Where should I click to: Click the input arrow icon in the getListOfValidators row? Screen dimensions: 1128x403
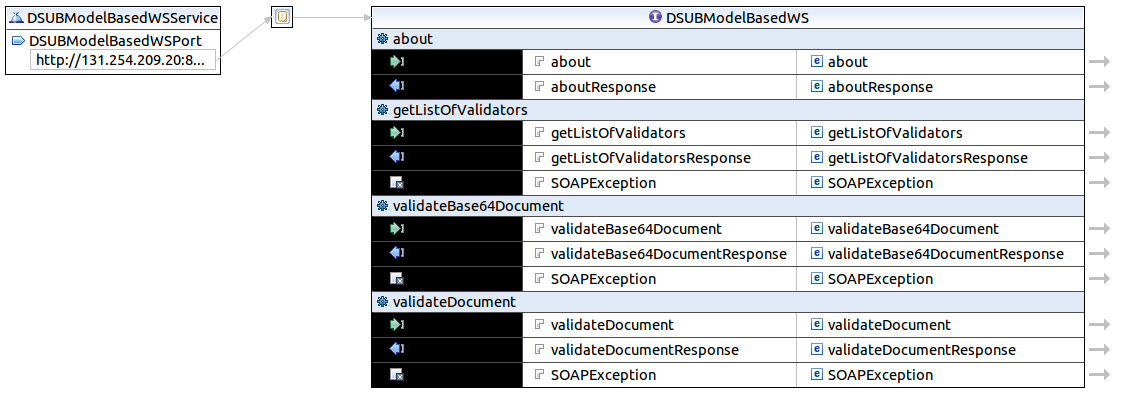tap(397, 133)
